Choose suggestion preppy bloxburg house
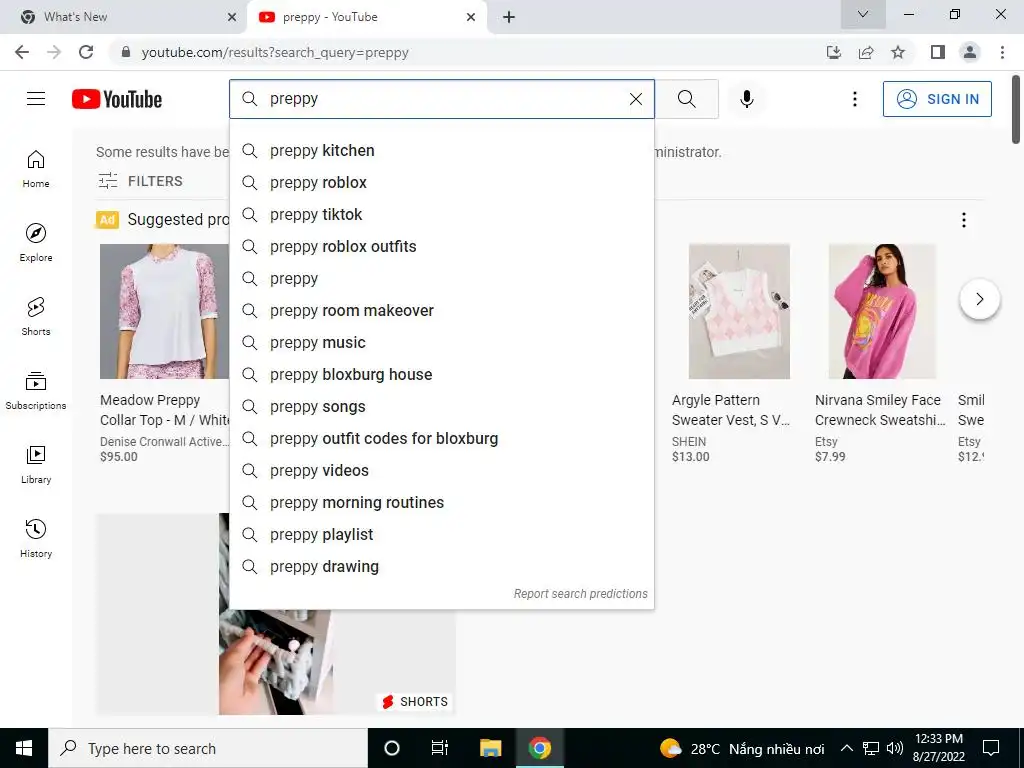This screenshot has width=1024, height=768. coord(441,375)
